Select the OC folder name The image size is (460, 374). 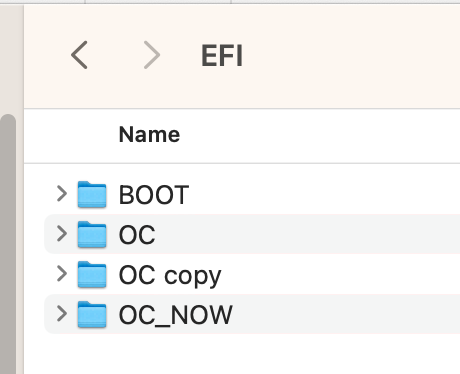point(137,235)
